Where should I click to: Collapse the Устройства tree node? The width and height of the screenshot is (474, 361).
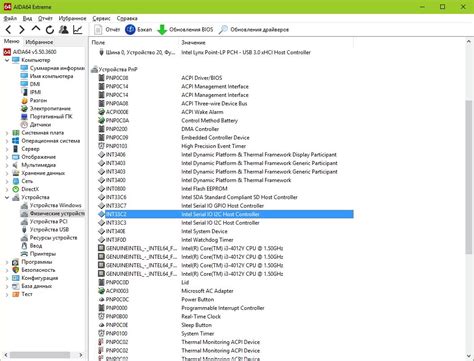7,197
